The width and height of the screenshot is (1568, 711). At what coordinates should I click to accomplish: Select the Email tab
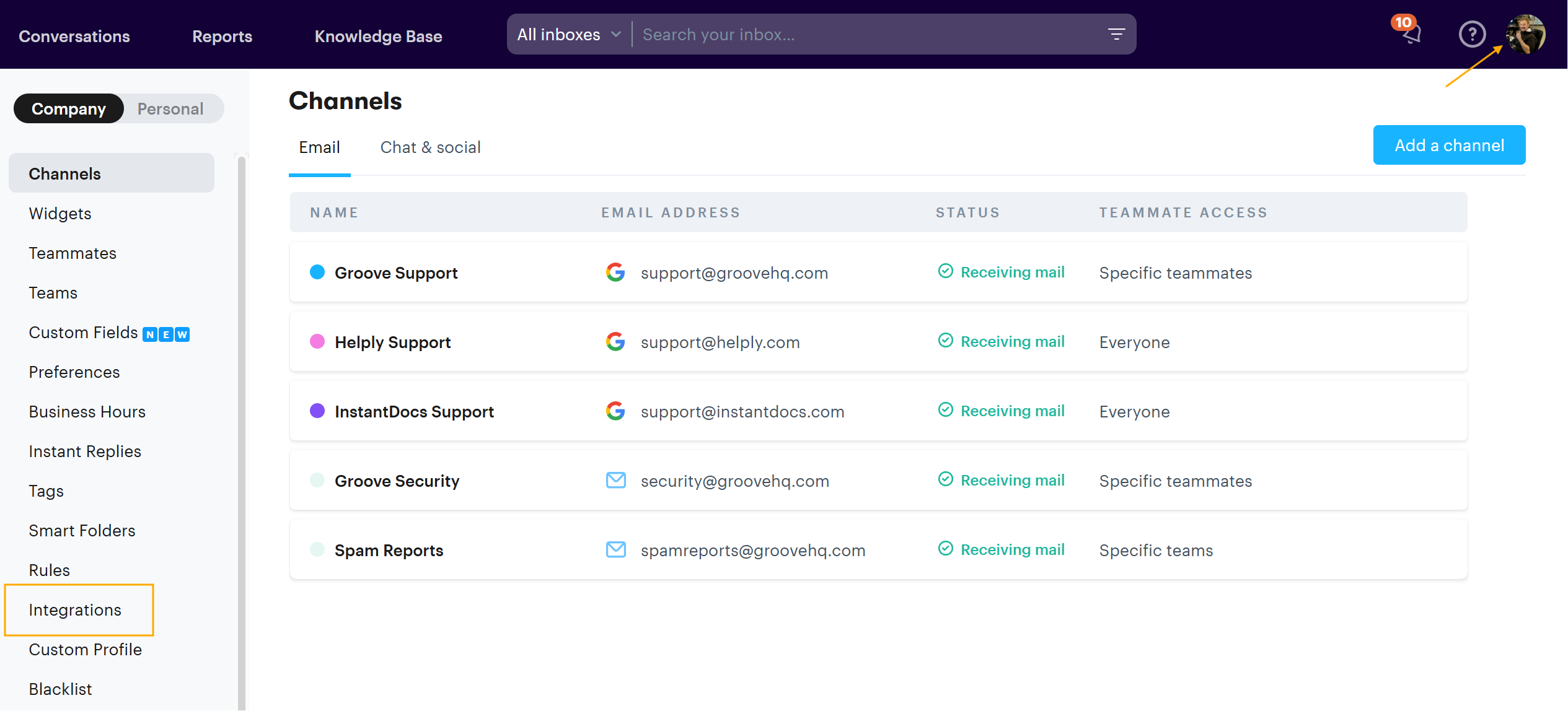coord(320,147)
